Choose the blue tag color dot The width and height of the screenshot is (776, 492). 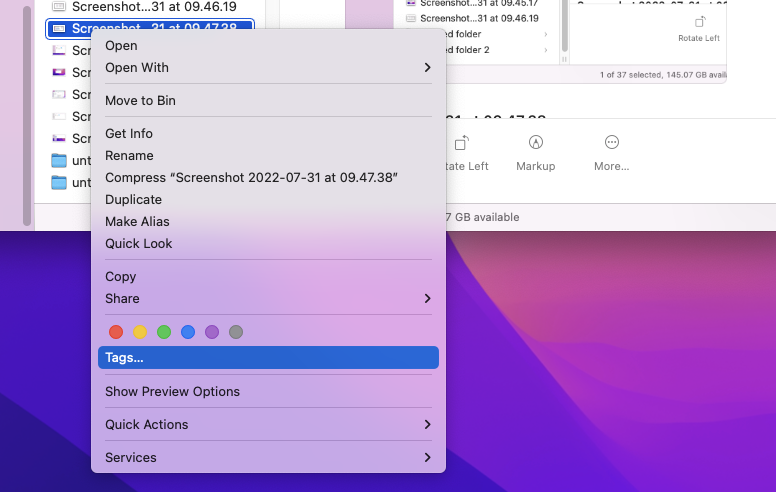point(188,332)
